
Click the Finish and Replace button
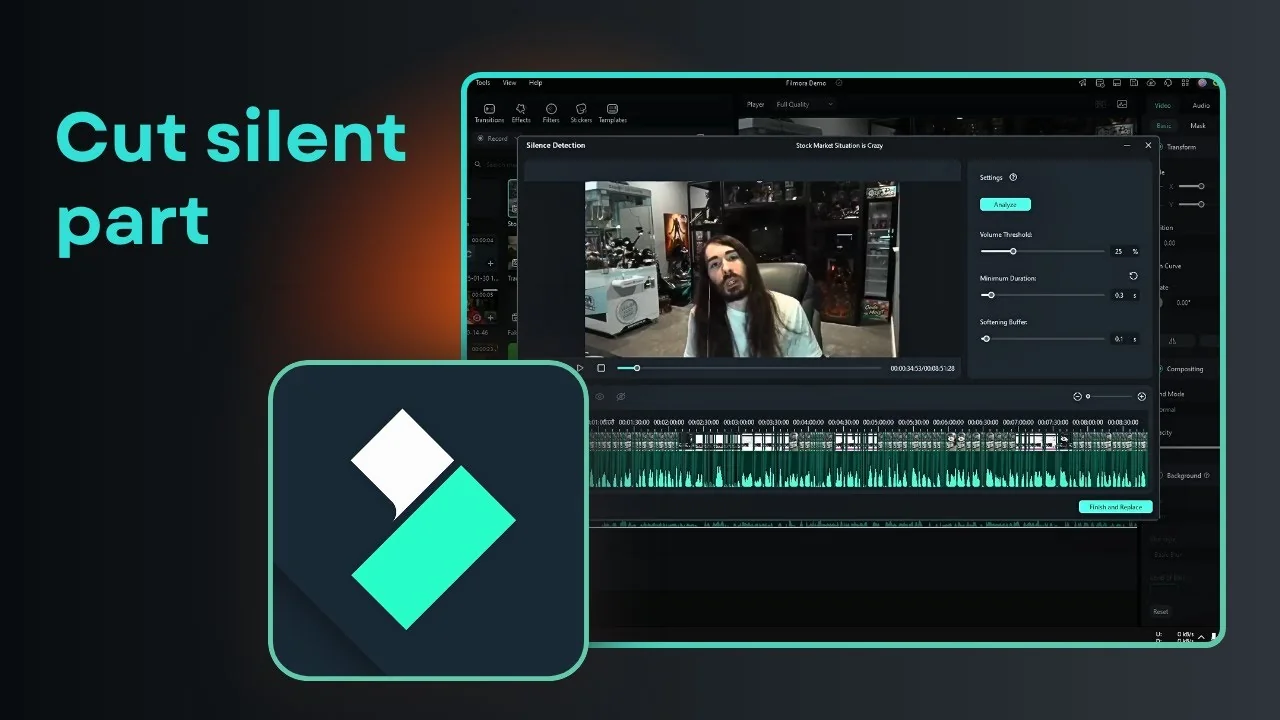[1114, 507]
